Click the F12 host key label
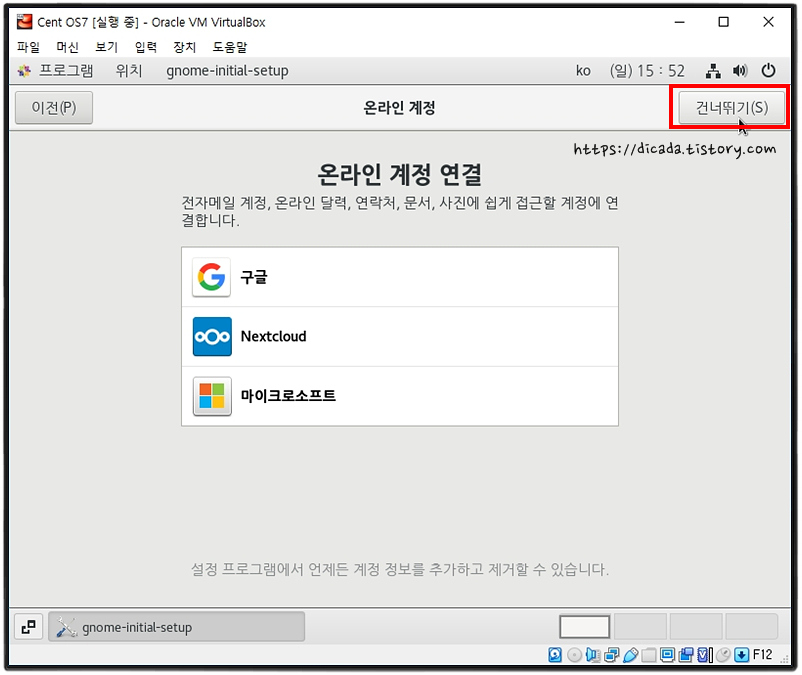Viewport: 802px width, 675px height. pyautogui.click(x=763, y=655)
